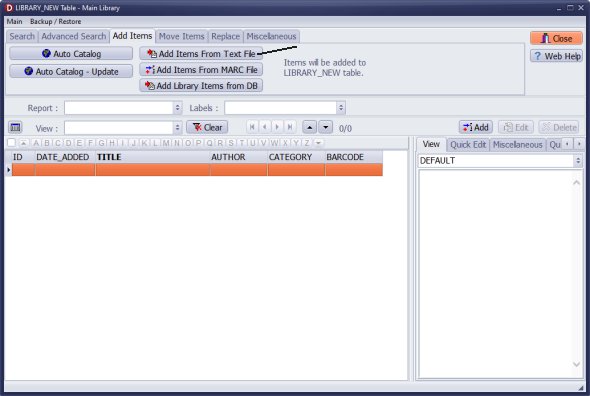Go to next record arrow
Image resolution: width=590 pixels, height=396 pixels.
(277, 127)
